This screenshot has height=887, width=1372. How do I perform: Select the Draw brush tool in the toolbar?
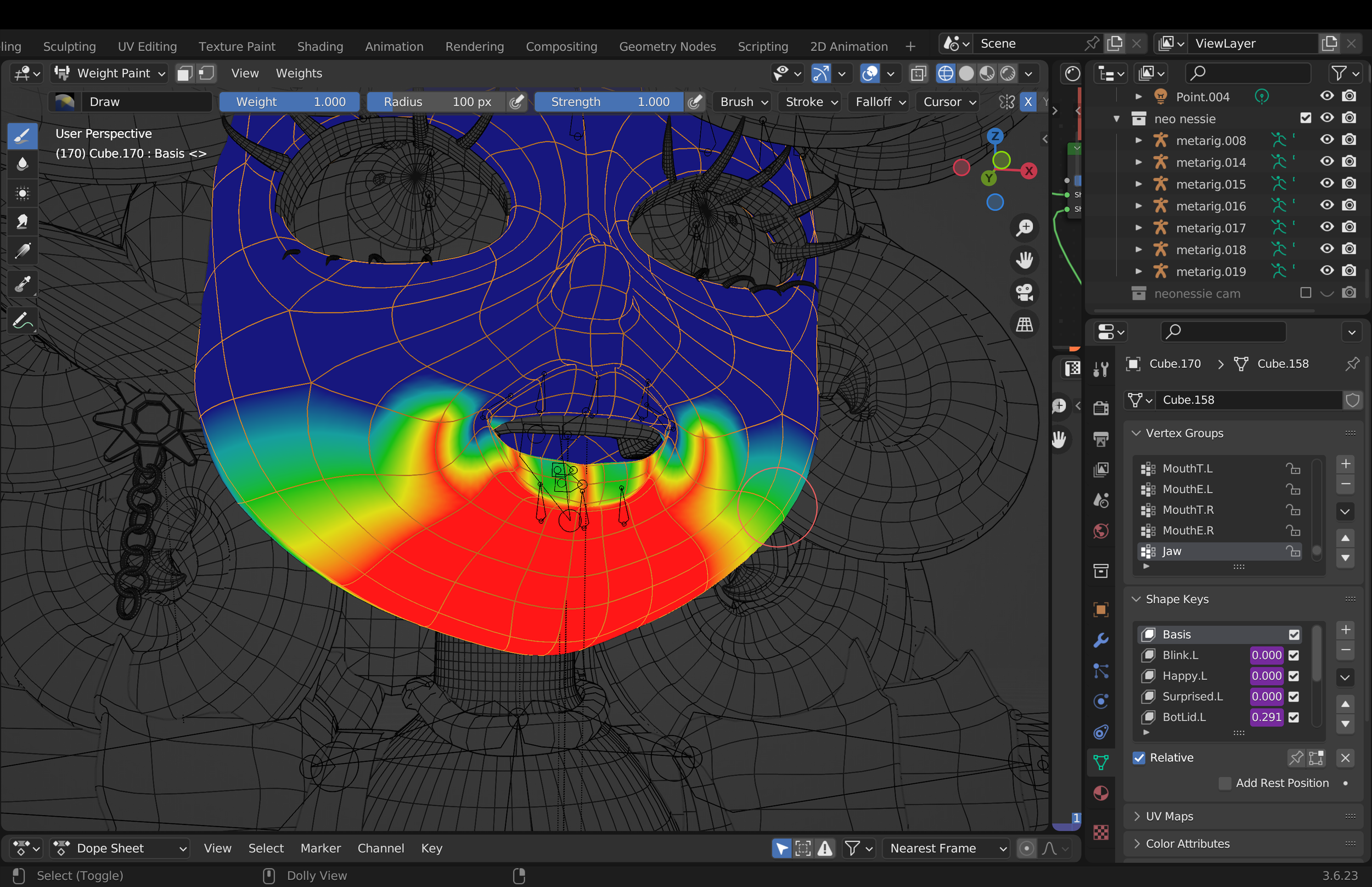[x=23, y=136]
